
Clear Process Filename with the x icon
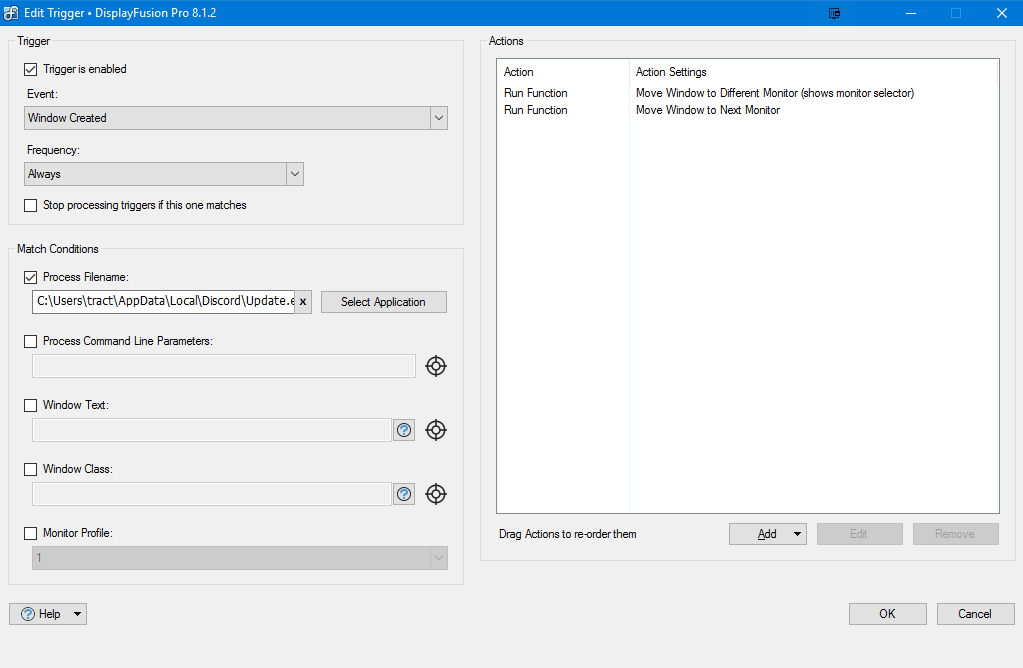[303, 302]
